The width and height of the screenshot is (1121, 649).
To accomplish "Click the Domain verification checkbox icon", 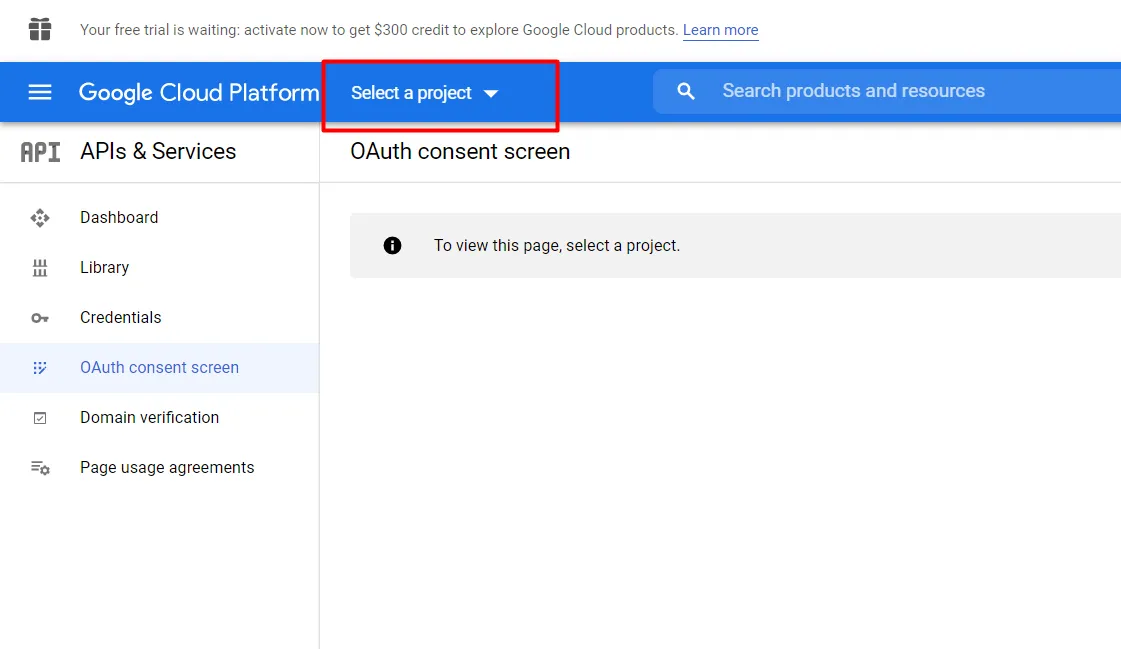I will [x=40, y=417].
